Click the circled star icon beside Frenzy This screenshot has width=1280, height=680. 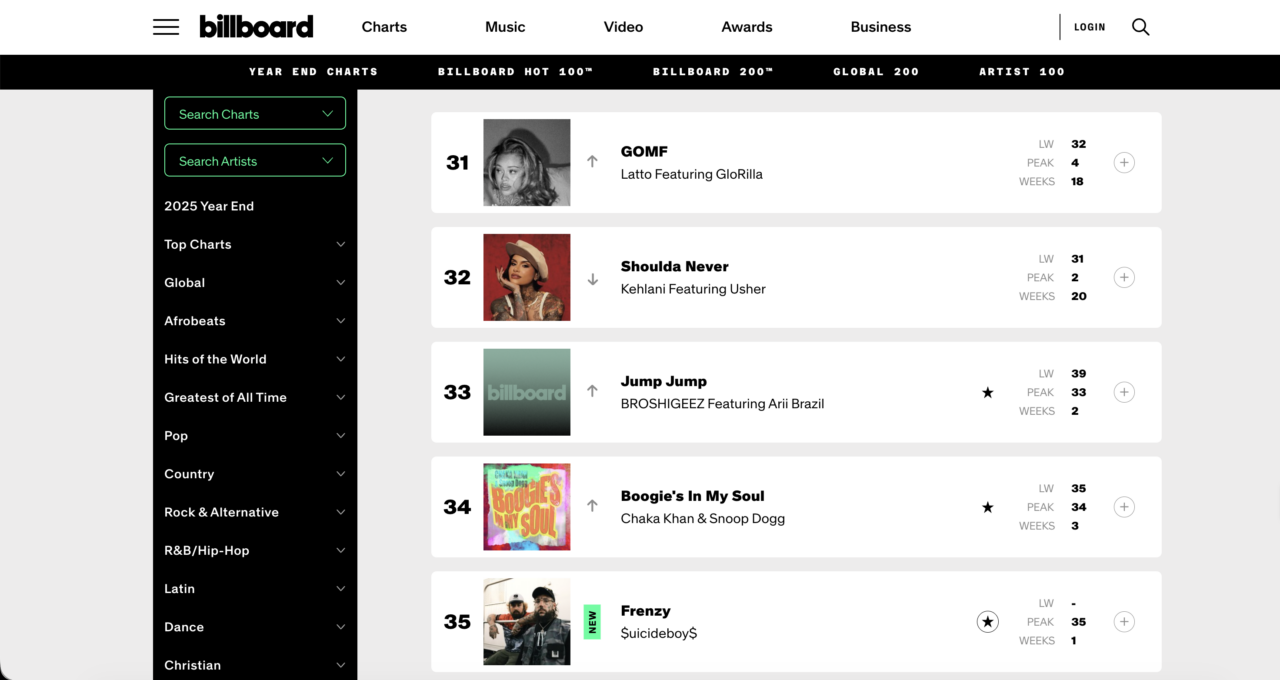(x=988, y=622)
